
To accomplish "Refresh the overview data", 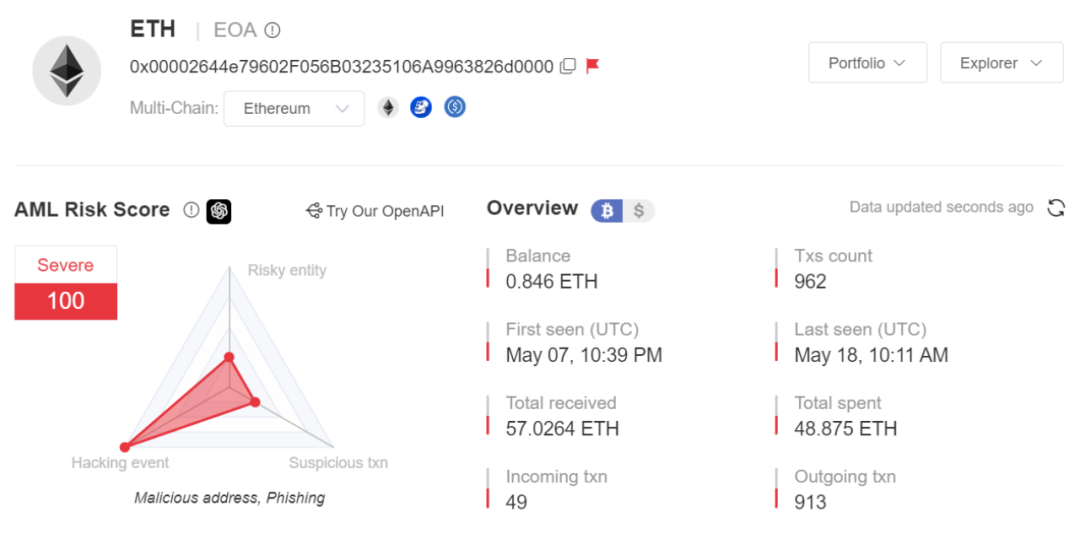I will tap(1056, 208).
